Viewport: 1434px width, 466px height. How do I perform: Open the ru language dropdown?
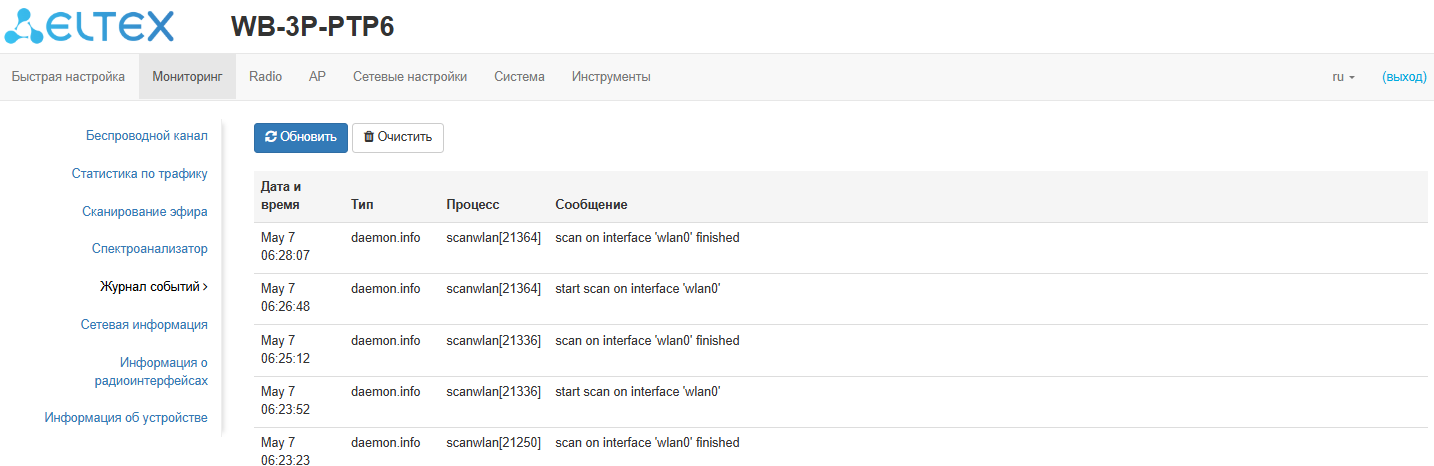pyautogui.click(x=1343, y=77)
